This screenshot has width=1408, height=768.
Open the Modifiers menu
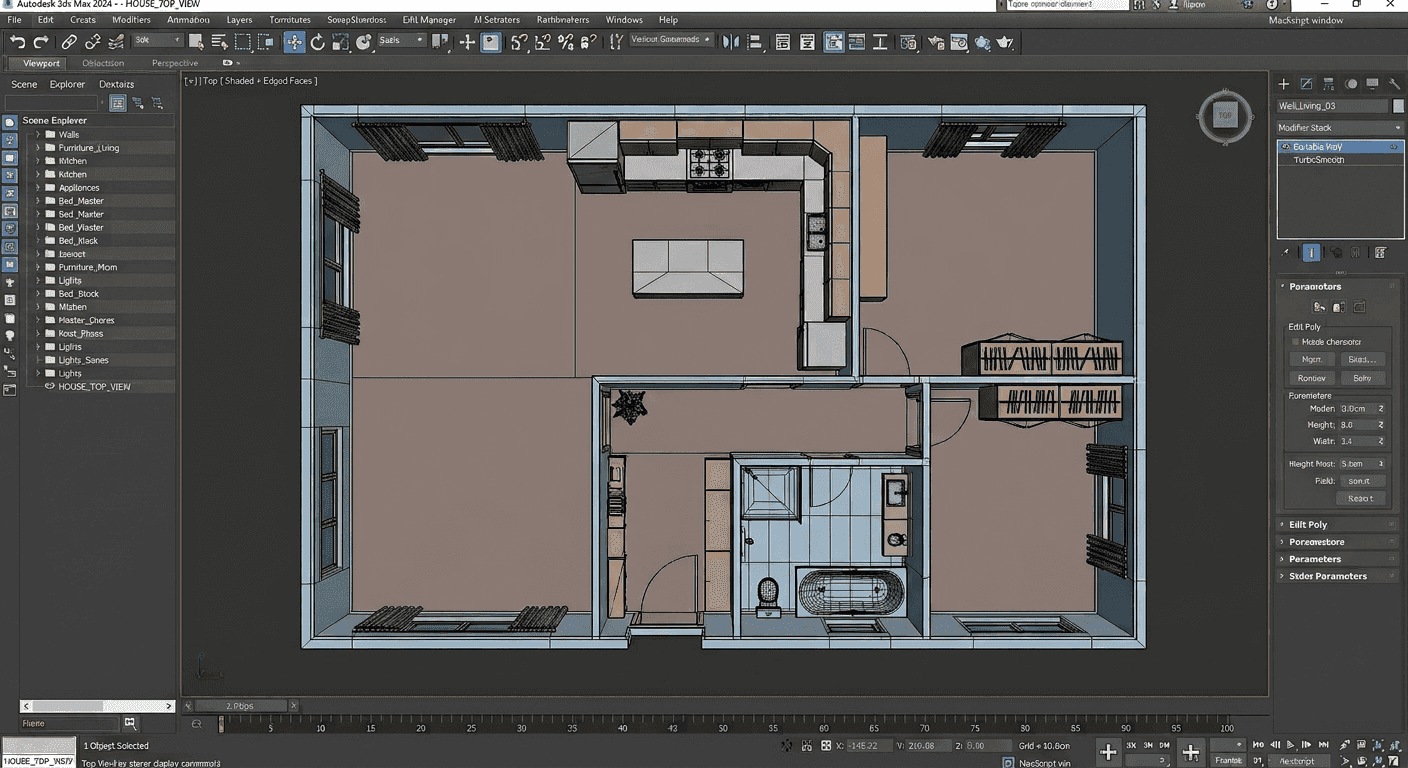click(x=131, y=19)
